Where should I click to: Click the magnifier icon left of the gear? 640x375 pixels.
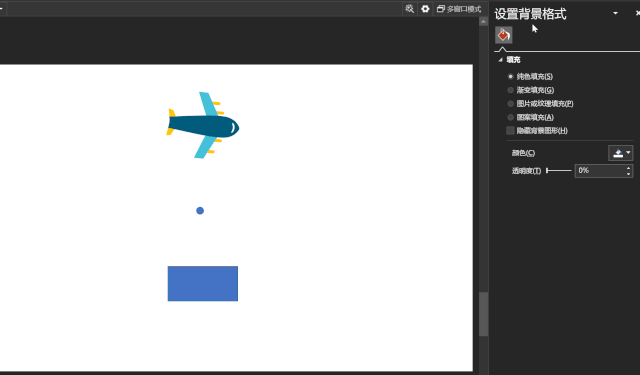[x=409, y=9]
